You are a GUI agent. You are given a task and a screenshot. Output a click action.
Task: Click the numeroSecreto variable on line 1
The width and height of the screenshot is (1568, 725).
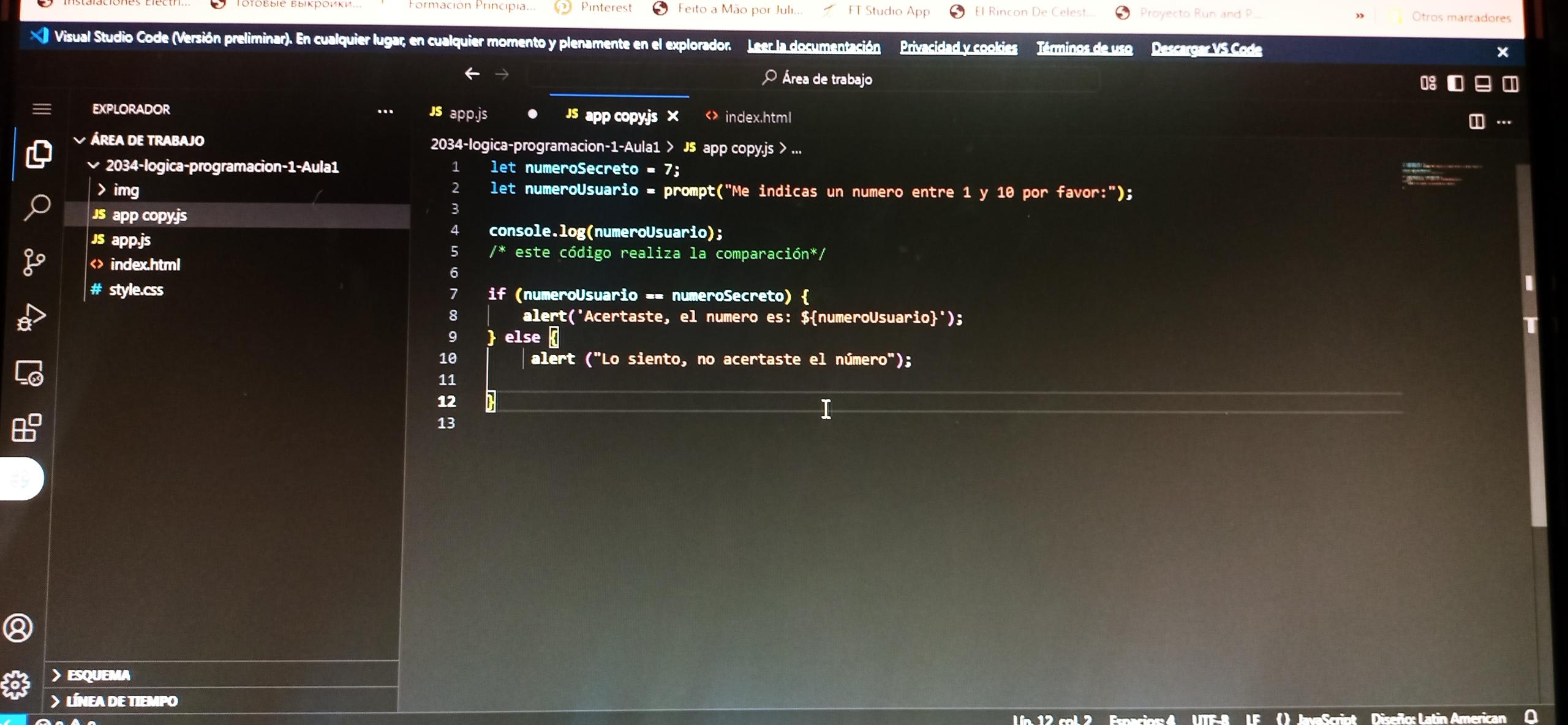[x=581, y=168]
